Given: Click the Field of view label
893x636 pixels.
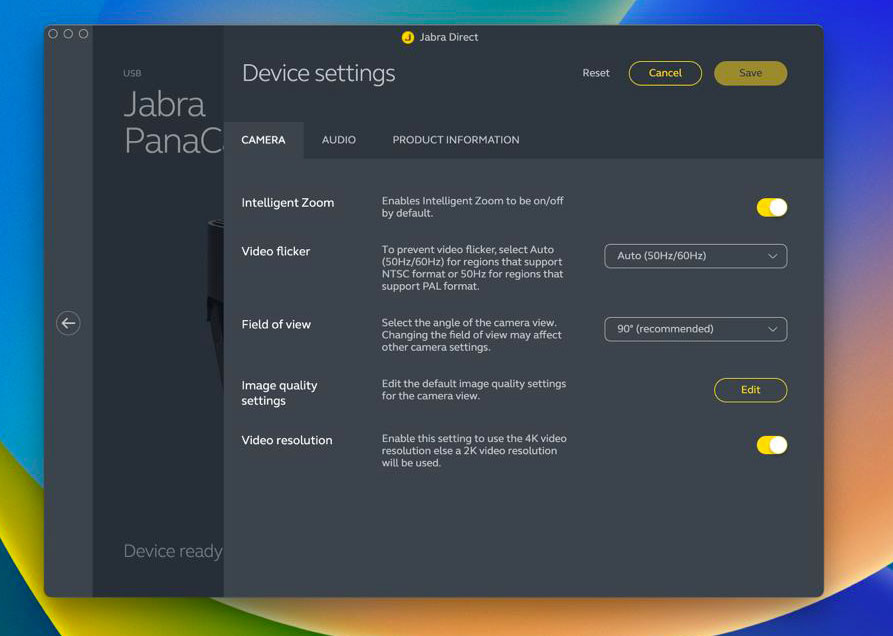Looking at the screenshot, I should tap(276, 325).
